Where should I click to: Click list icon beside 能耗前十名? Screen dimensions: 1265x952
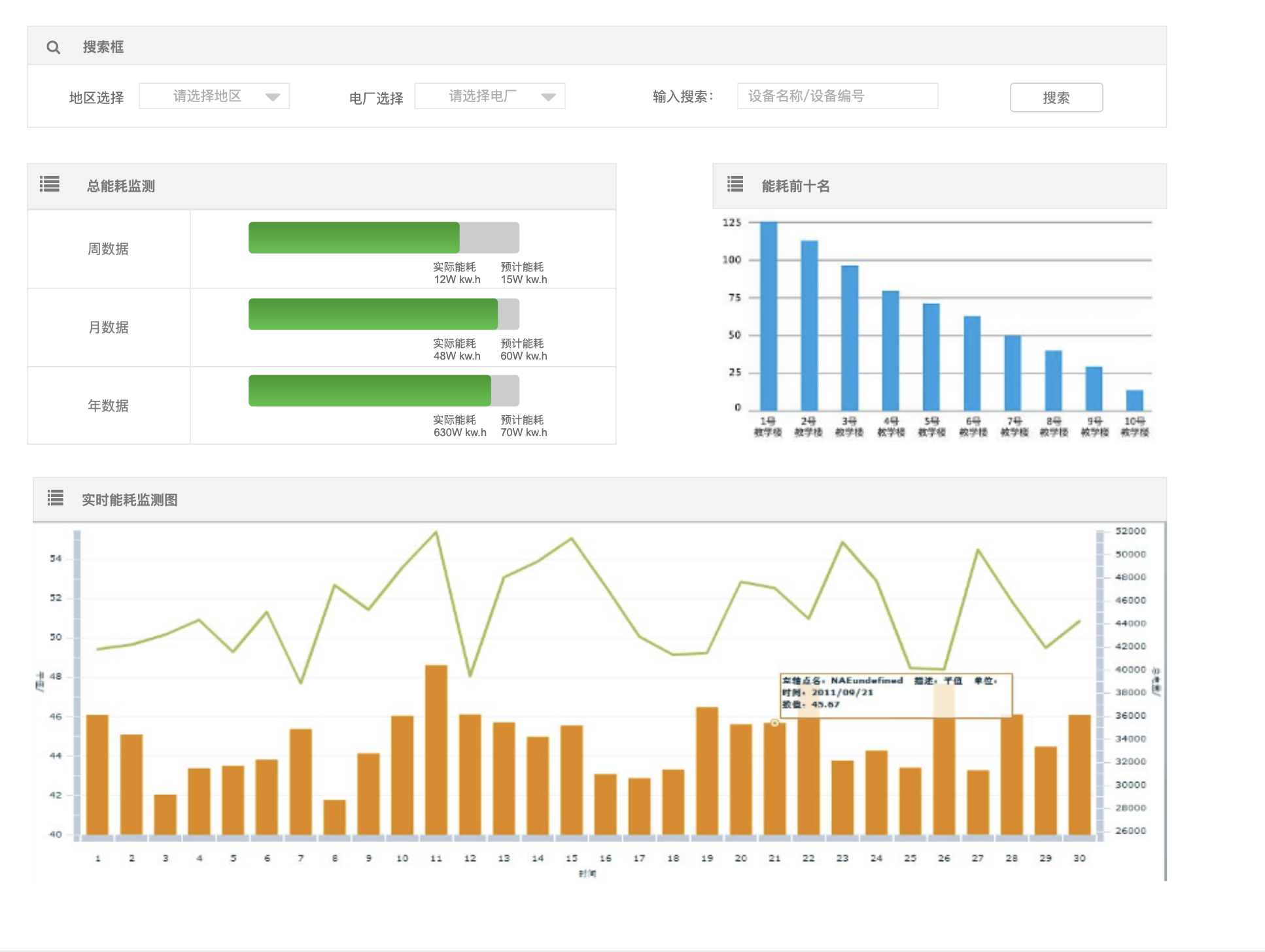pyautogui.click(x=735, y=184)
